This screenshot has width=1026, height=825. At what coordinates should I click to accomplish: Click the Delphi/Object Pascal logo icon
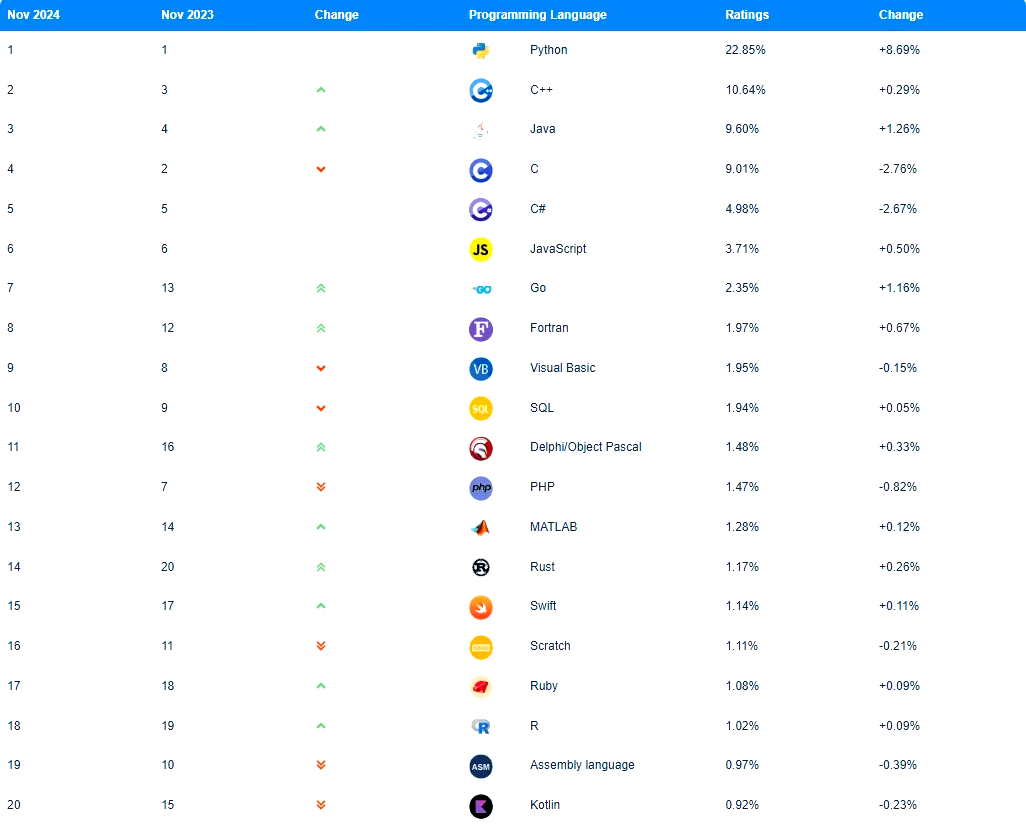481,449
